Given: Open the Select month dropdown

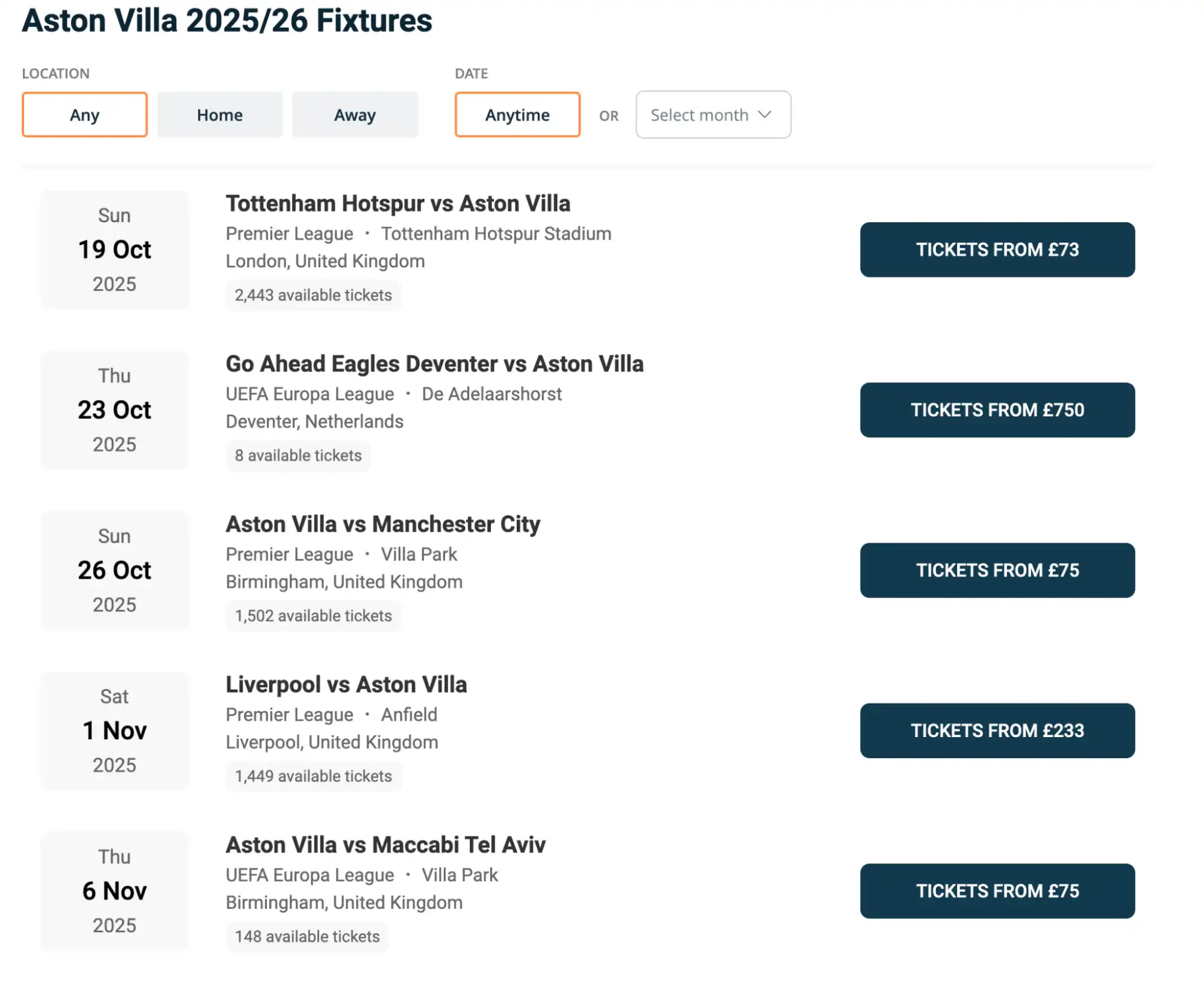Looking at the screenshot, I should point(713,114).
